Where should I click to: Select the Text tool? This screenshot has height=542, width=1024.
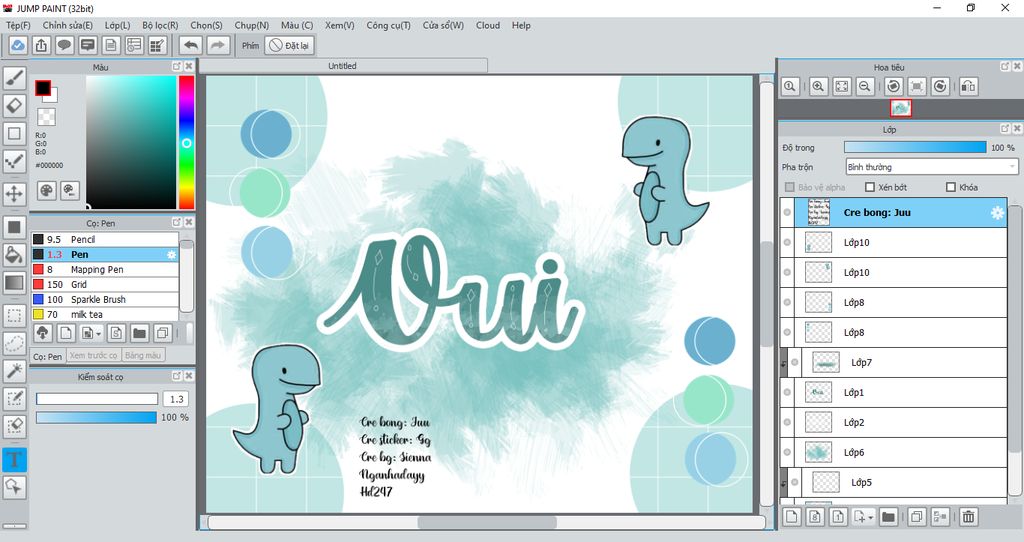pos(14,459)
